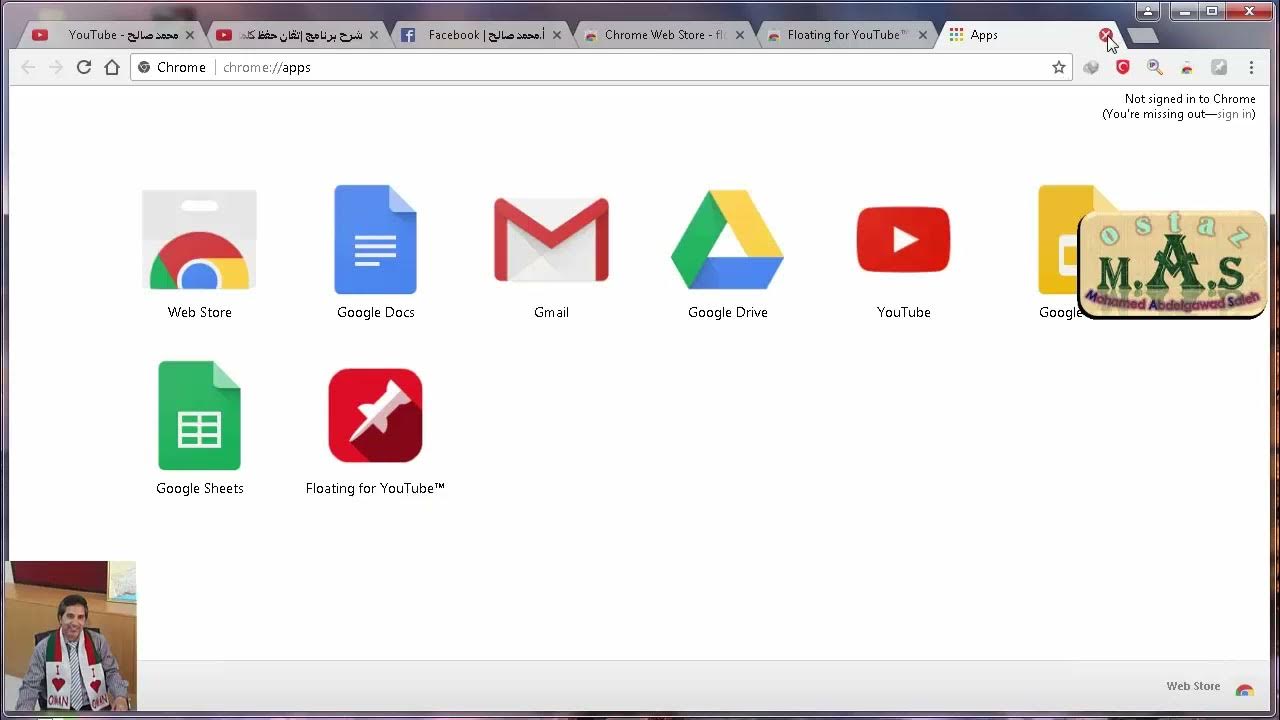
Task: Click the 'Google Docs' label
Action: (x=376, y=312)
